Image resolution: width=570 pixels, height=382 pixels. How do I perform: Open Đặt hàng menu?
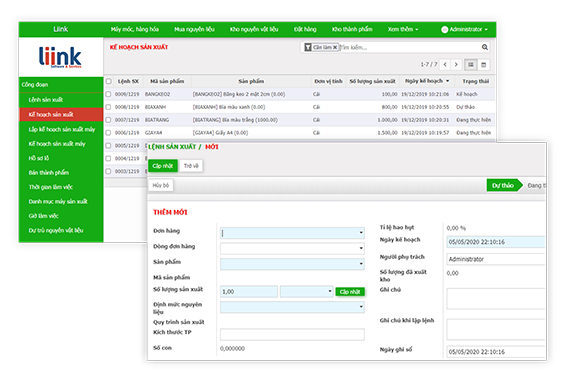coord(305,29)
